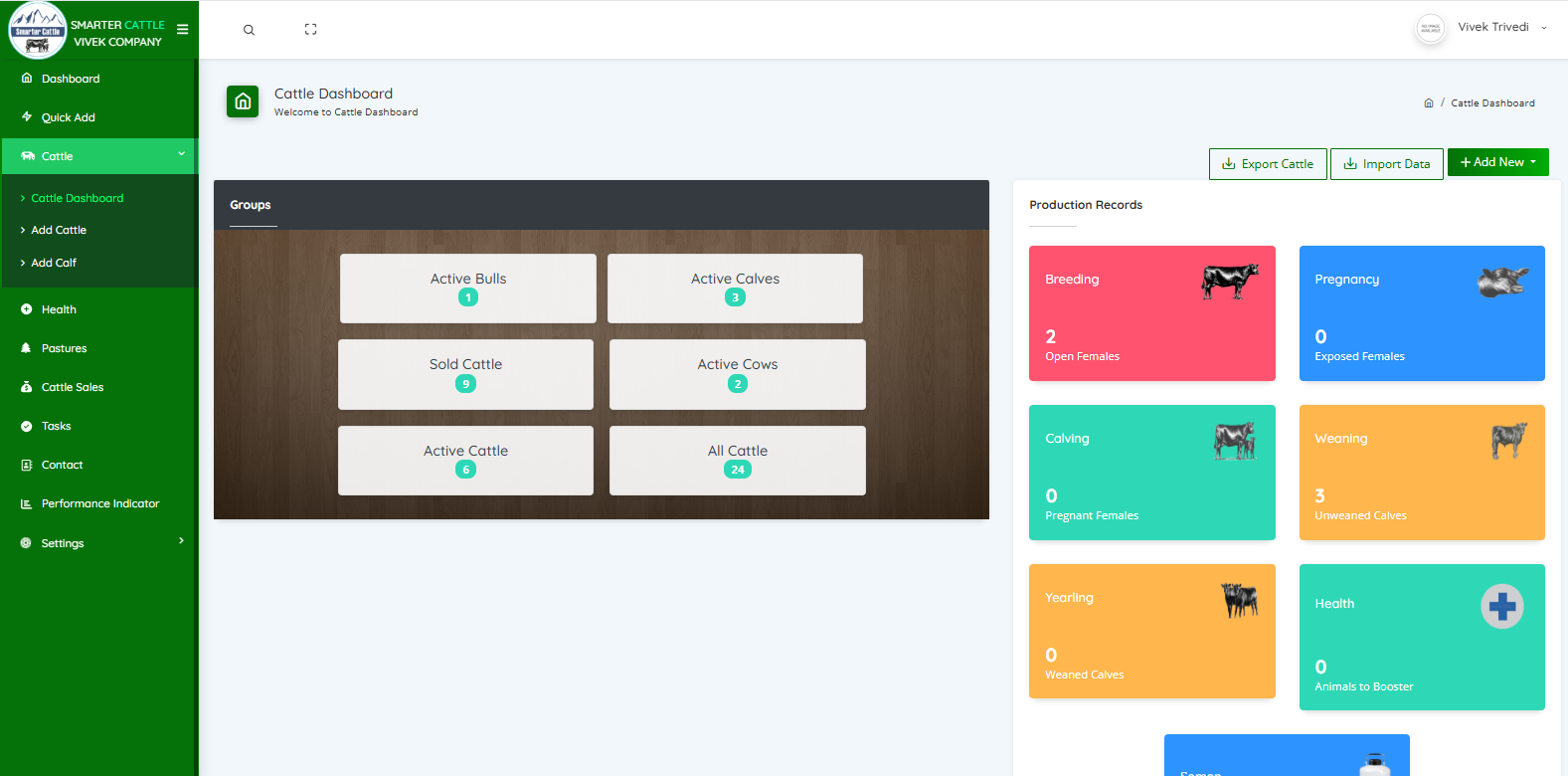This screenshot has width=1568, height=776.
Task: Open Sold Cattle group
Action: pos(465,374)
